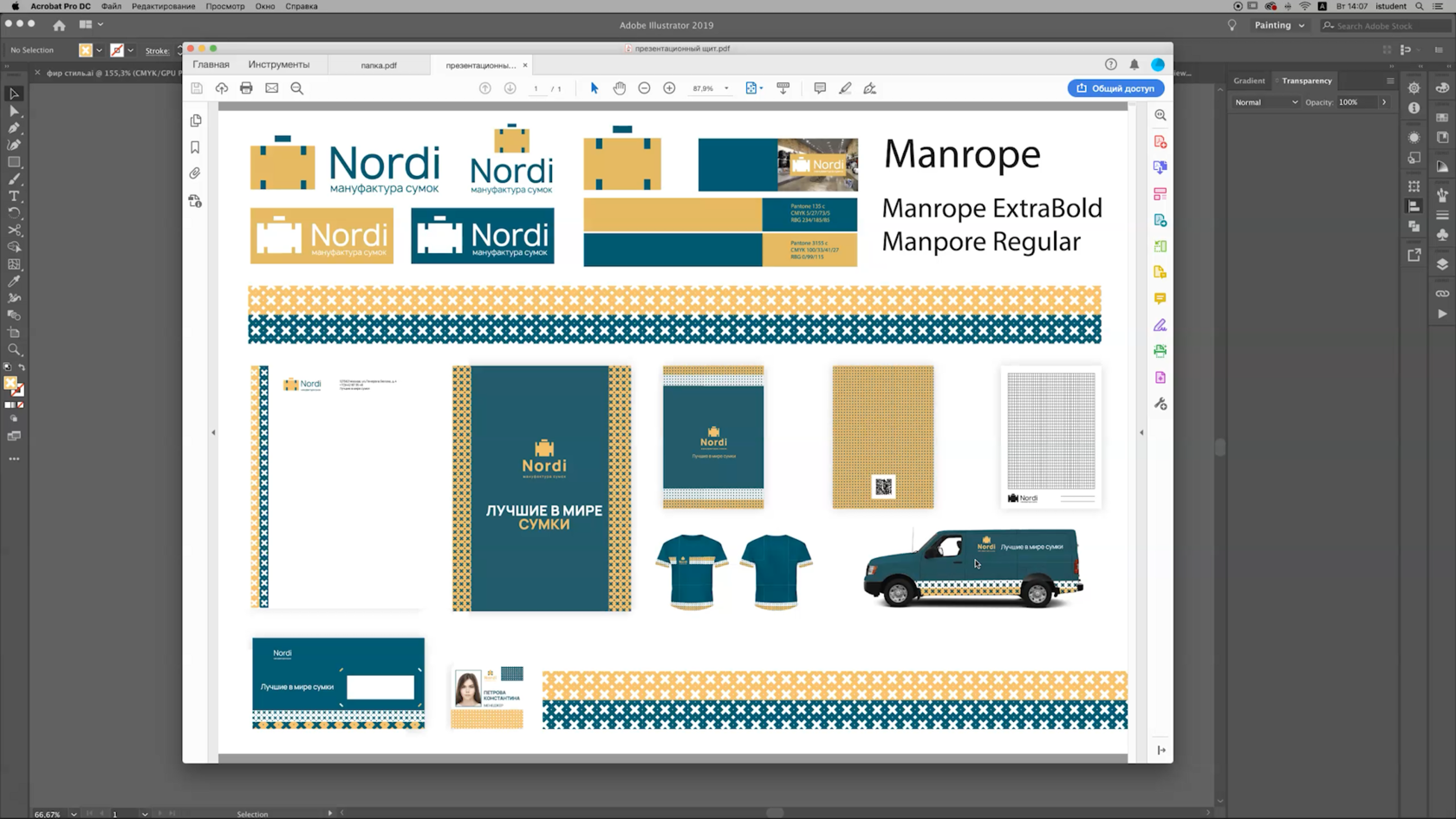Open the Edit Toolbar three-dots button
Viewport: 1456px width, 819px height.
tap(14, 458)
